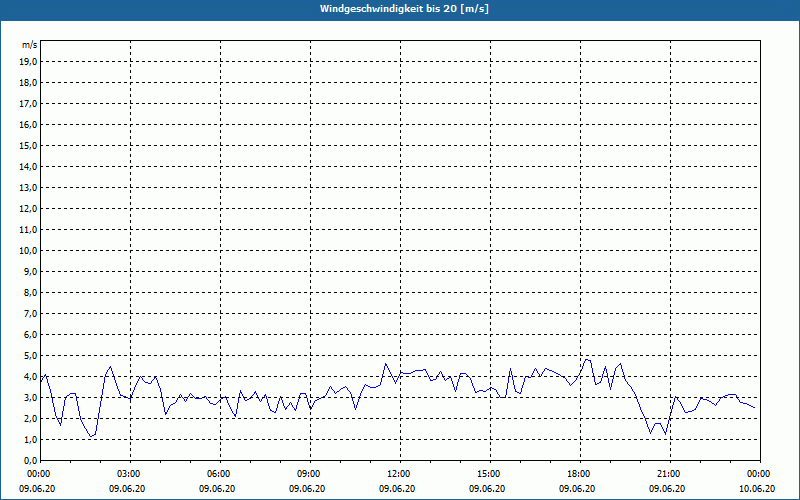Click the 21:00 time axis label
Screen dimensions: 800x500
tap(670, 474)
